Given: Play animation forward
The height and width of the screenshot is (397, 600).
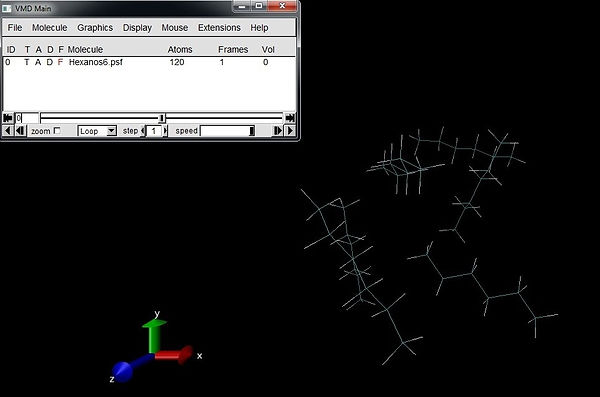Looking at the screenshot, I should [x=290, y=131].
